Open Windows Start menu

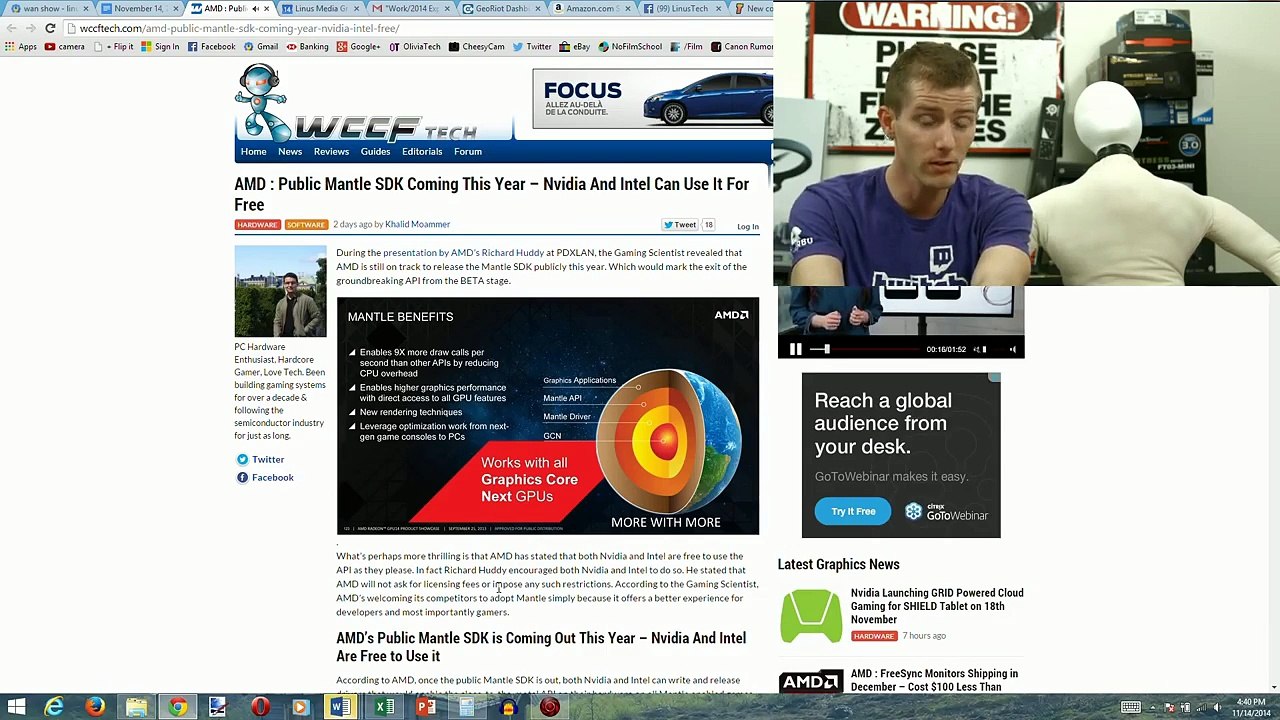[17, 708]
